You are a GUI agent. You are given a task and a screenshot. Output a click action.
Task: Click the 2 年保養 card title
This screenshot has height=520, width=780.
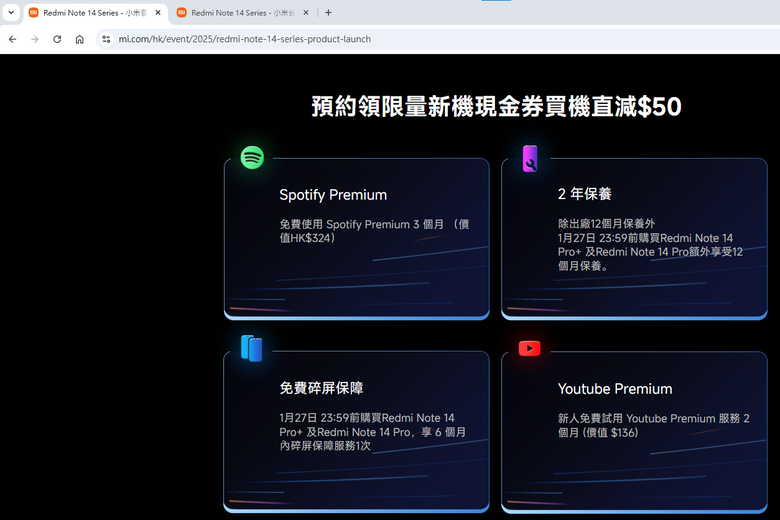pos(585,194)
